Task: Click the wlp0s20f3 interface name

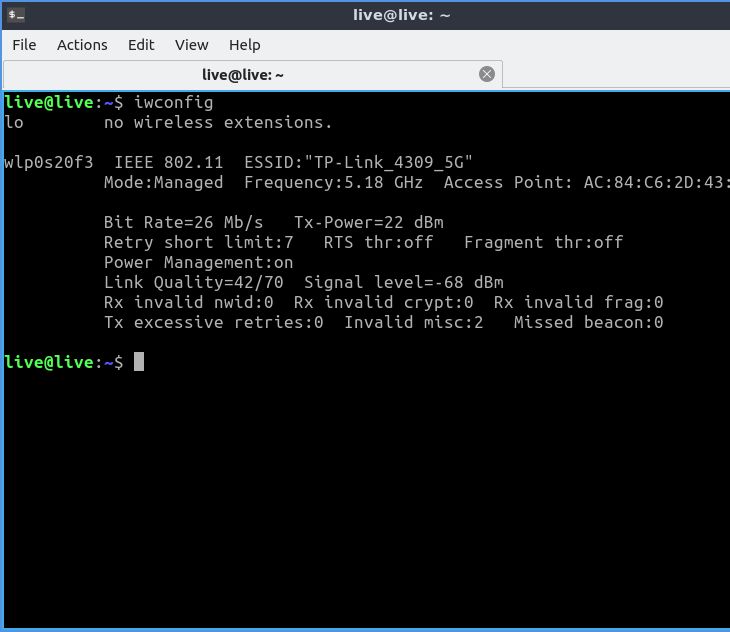Action: click(x=49, y=162)
